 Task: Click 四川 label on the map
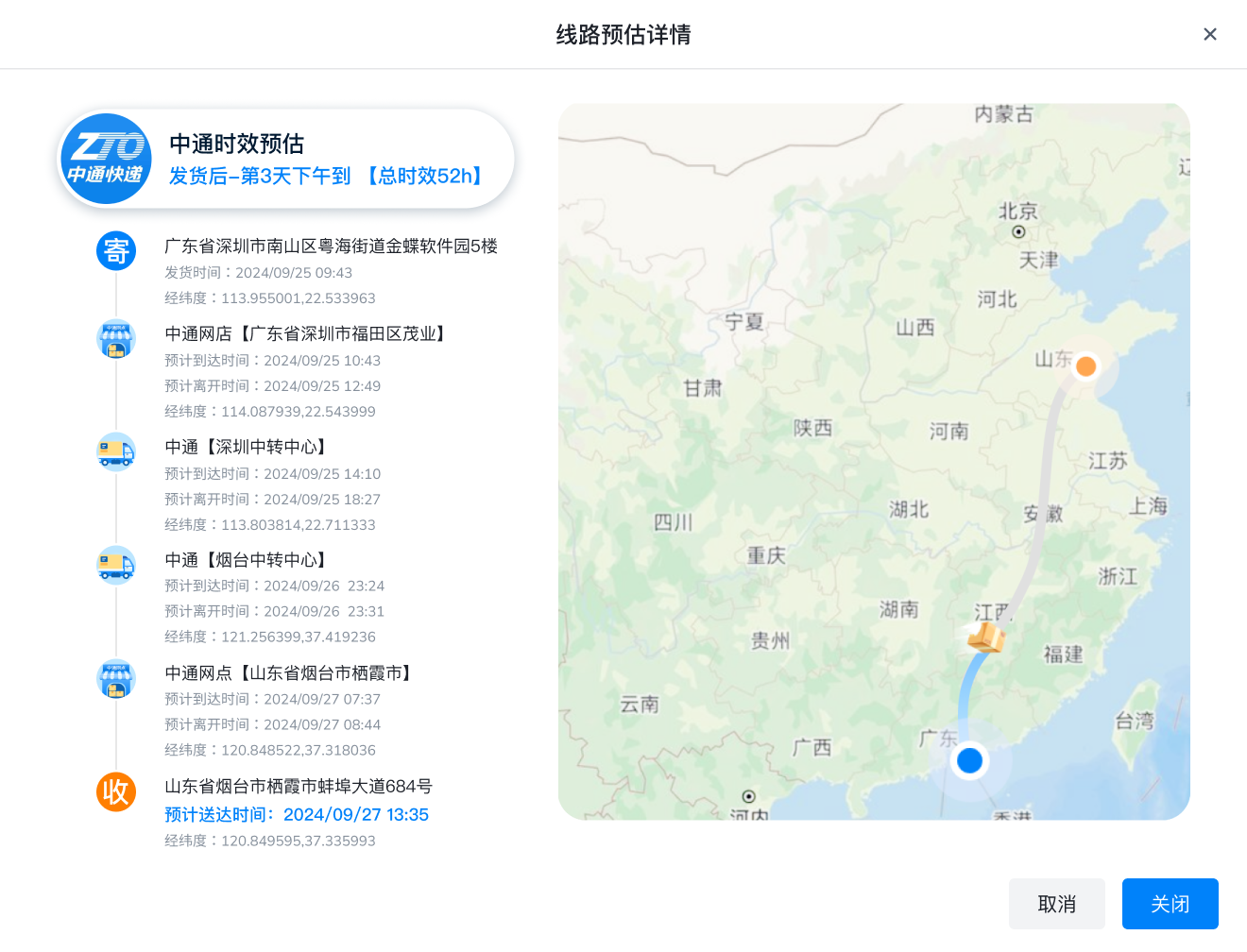[x=674, y=522]
